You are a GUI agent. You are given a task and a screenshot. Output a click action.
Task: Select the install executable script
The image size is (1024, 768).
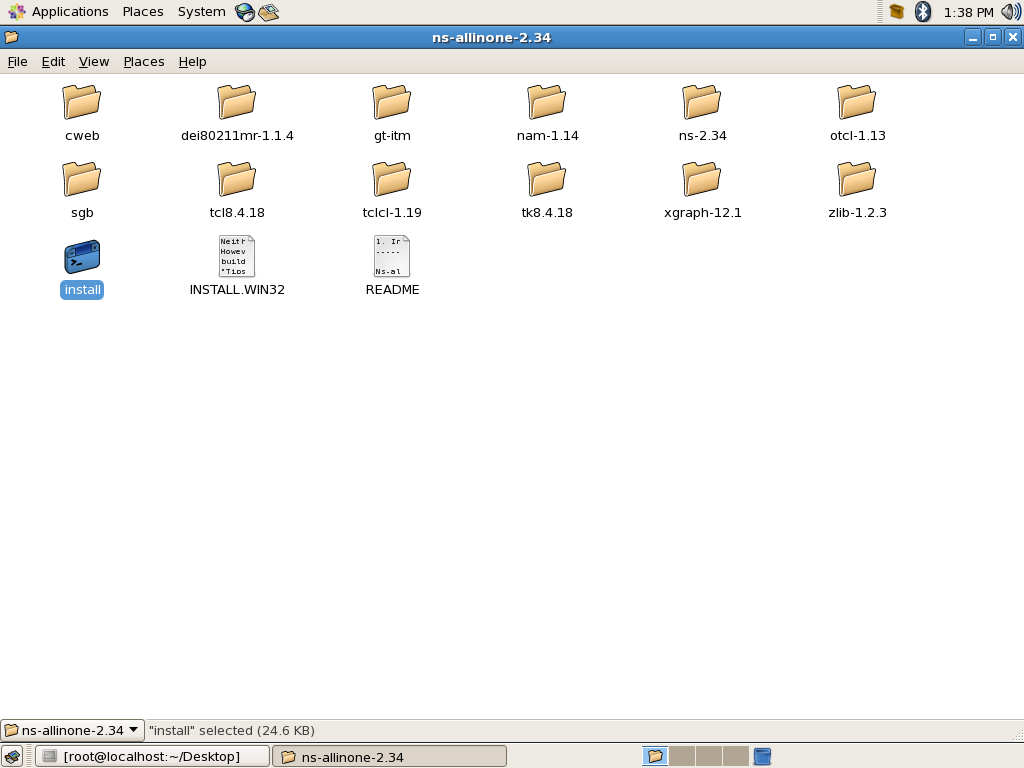(81, 256)
